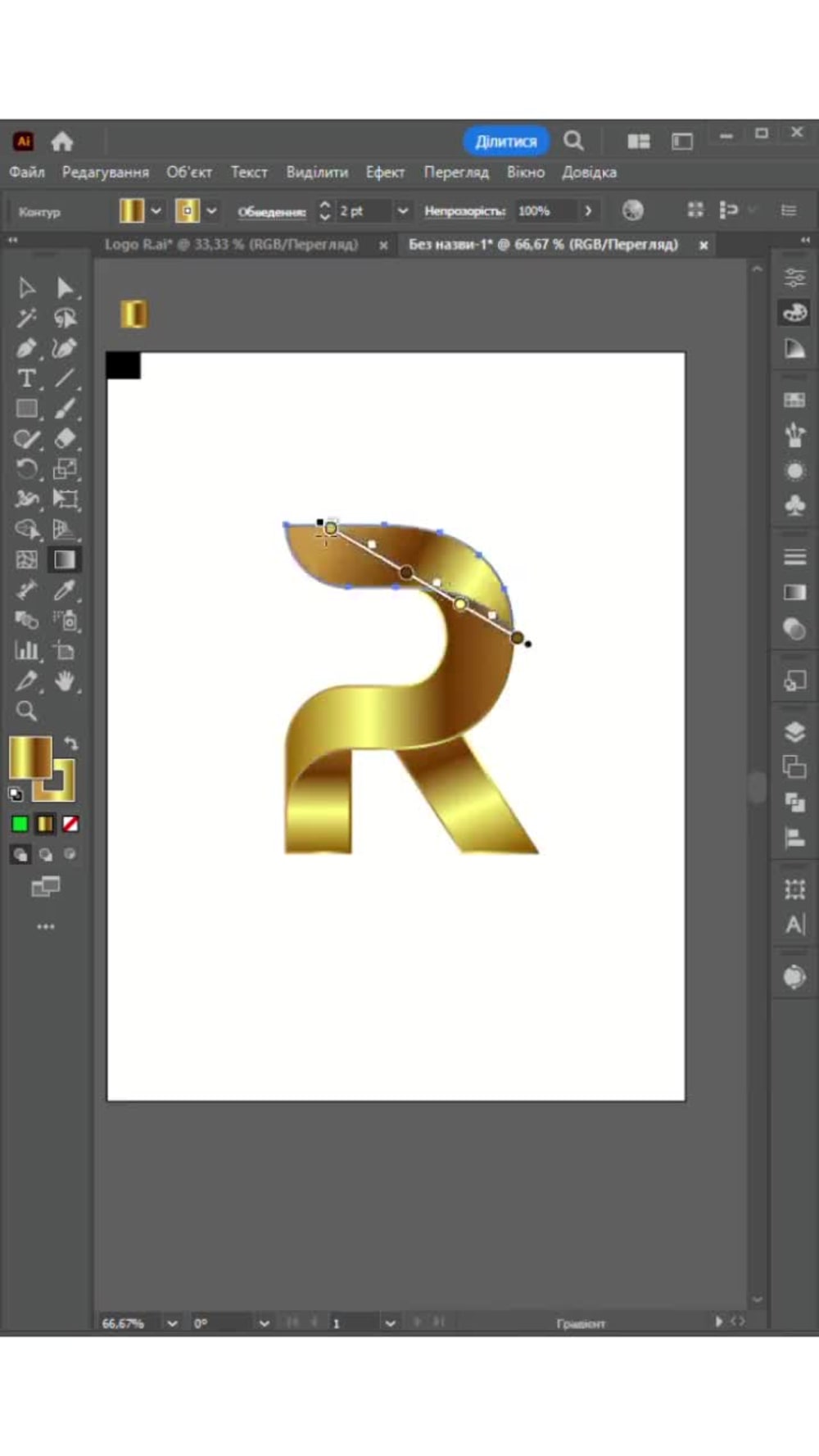Select the Width/Warp tool

click(x=26, y=499)
